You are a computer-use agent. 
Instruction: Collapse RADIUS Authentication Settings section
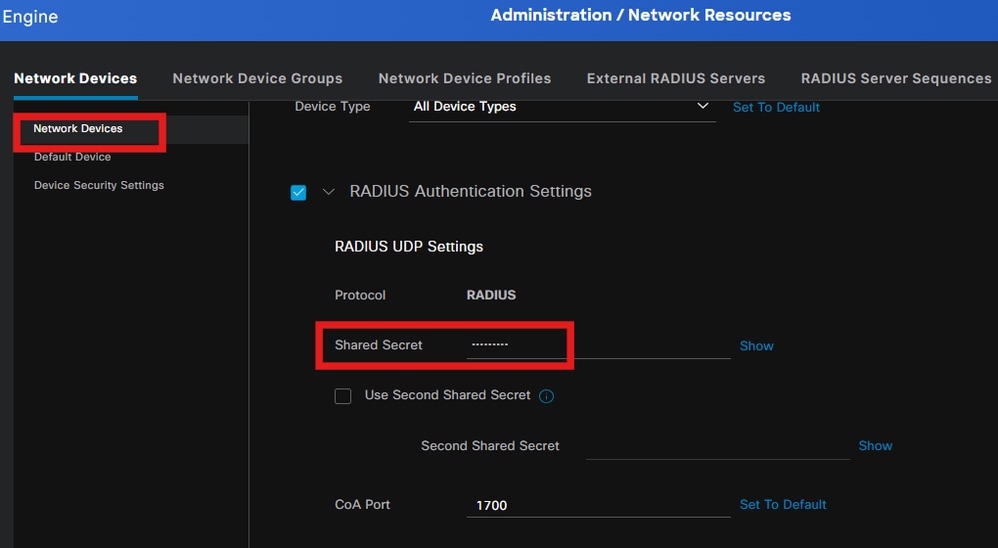(328, 192)
